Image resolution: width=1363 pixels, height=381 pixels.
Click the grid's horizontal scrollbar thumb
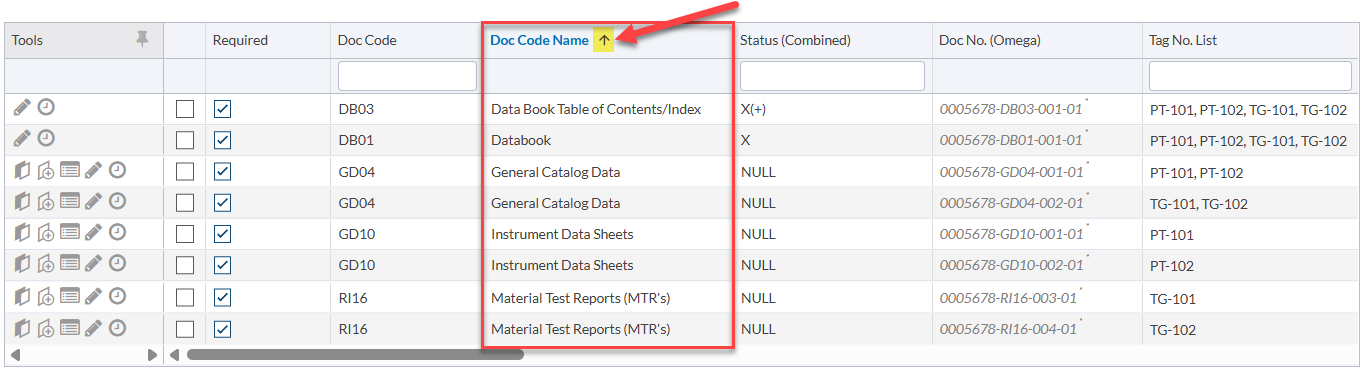(x=355, y=354)
